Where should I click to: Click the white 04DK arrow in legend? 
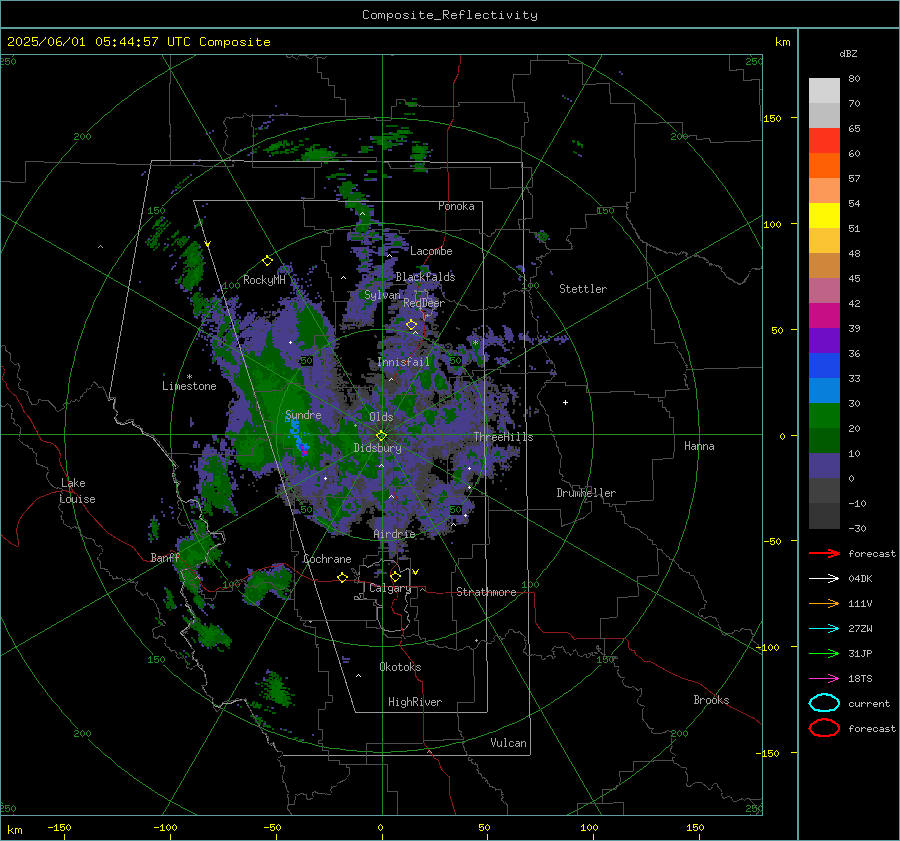click(x=824, y=579)
